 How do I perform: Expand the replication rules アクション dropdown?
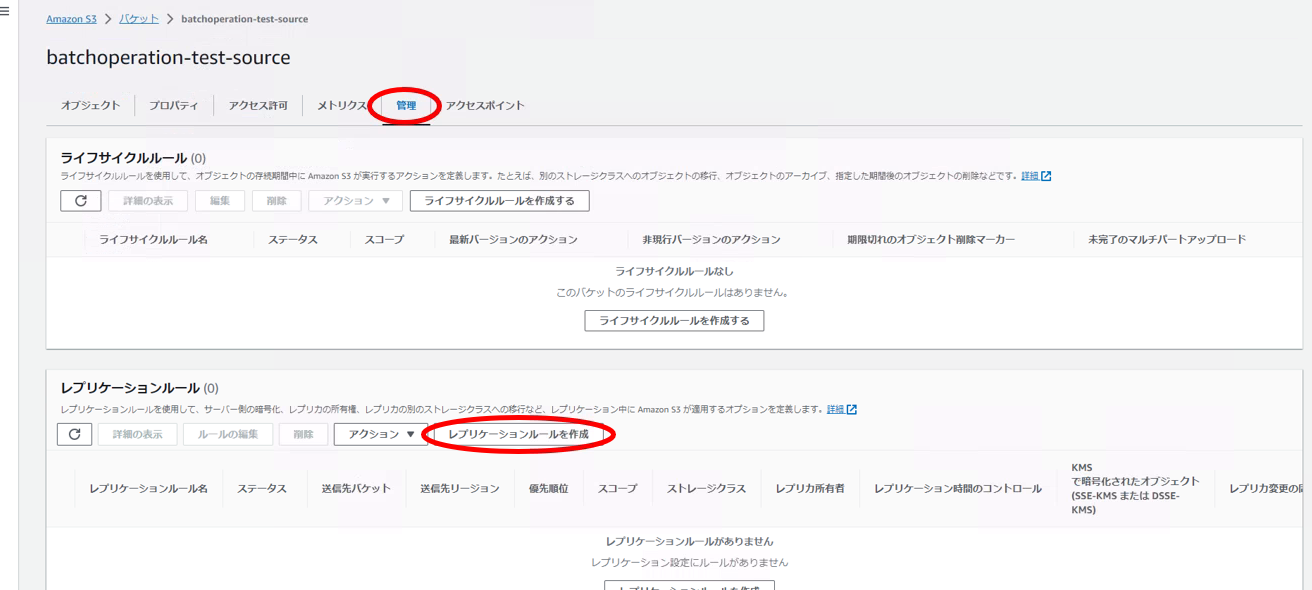(380, 435)
